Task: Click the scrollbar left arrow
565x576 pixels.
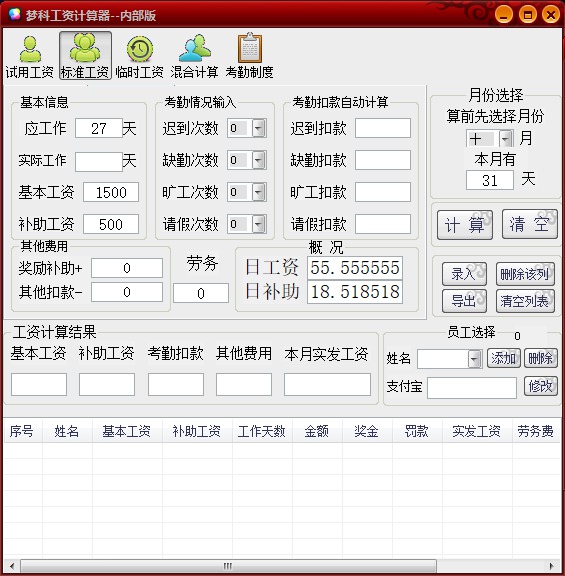Action: (x=12, y=565)
